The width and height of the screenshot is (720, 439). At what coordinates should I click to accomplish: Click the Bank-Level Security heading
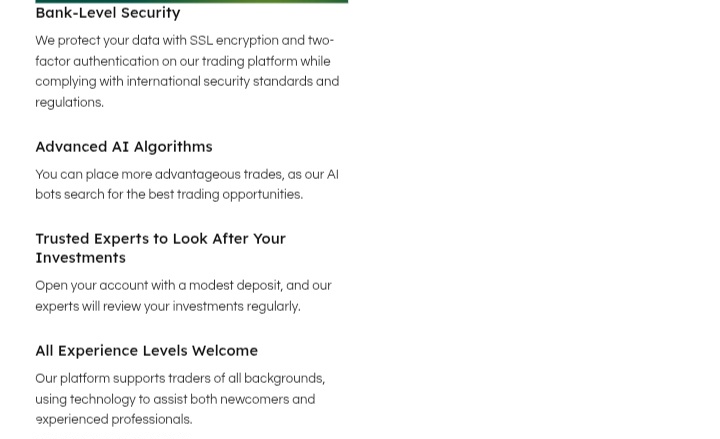point(108,13)
